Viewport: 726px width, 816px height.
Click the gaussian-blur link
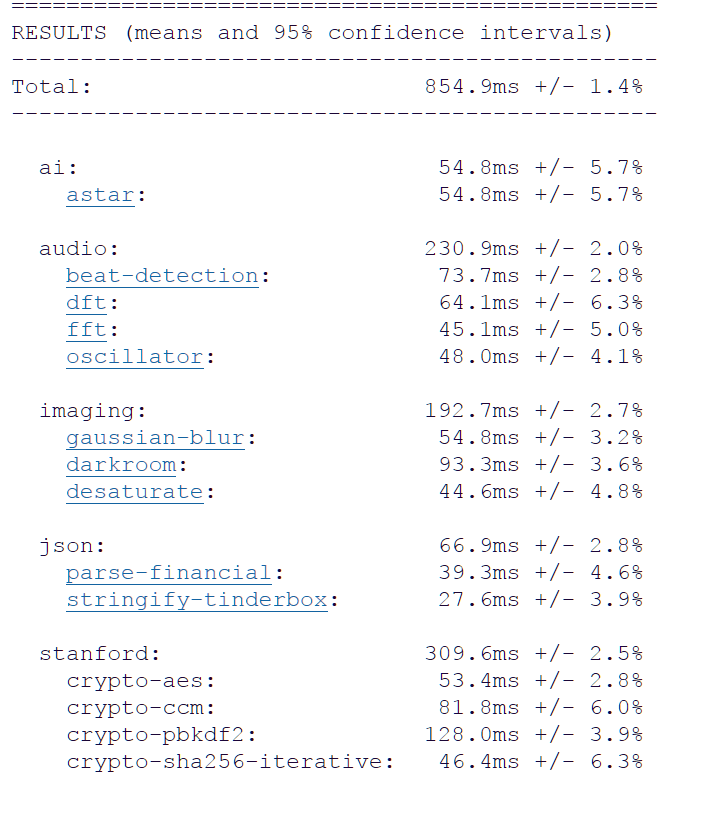[155, 438]
